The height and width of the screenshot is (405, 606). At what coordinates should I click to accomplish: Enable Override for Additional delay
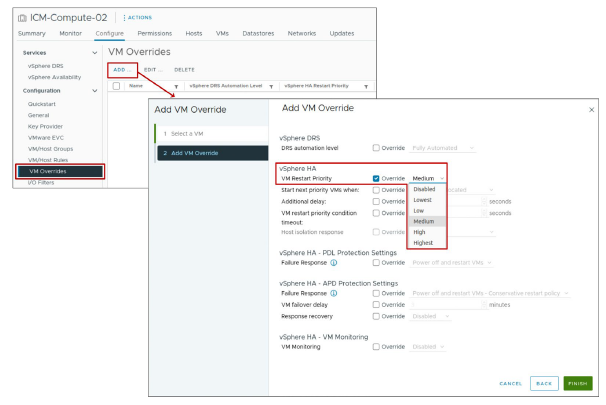[x=376, y=201]
